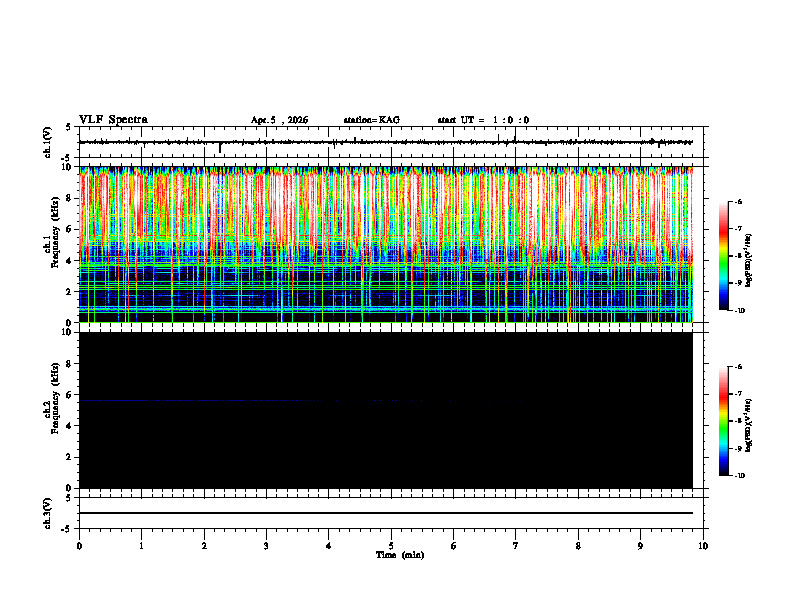The image size is (792, 612).
Task: Click the 0 minute tick on the time axis
Action: [79, 546]
